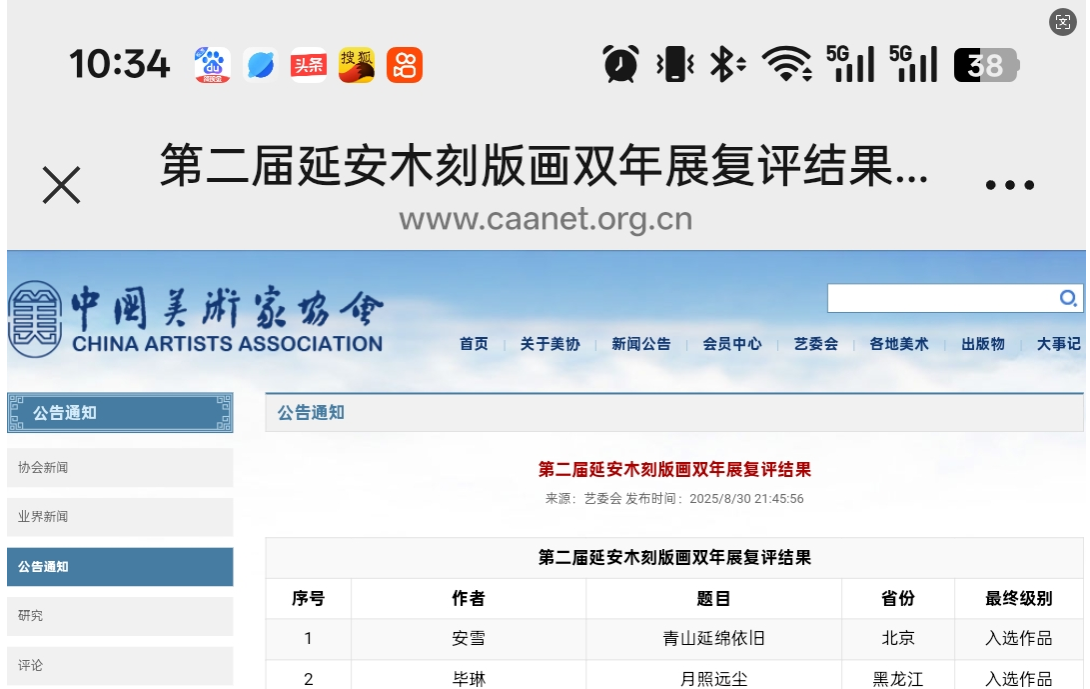
Task: Click the search magnifier icon
Action: pyautogui.click(x=1067, y=298)
